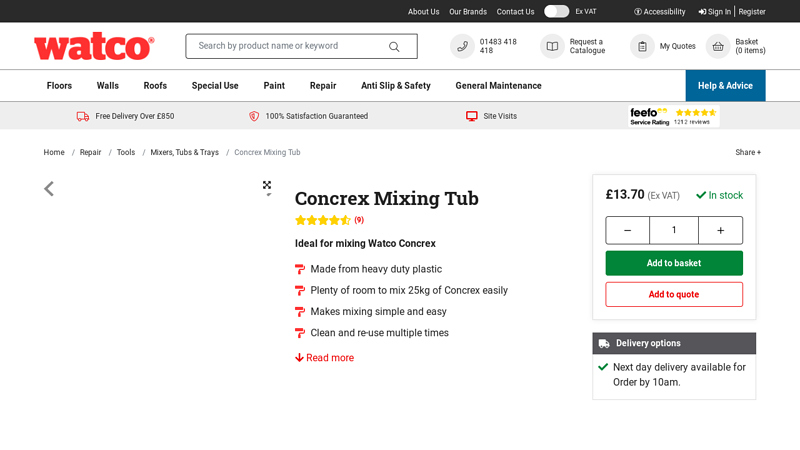Click the Watco logo

click(x=94, y=46)
